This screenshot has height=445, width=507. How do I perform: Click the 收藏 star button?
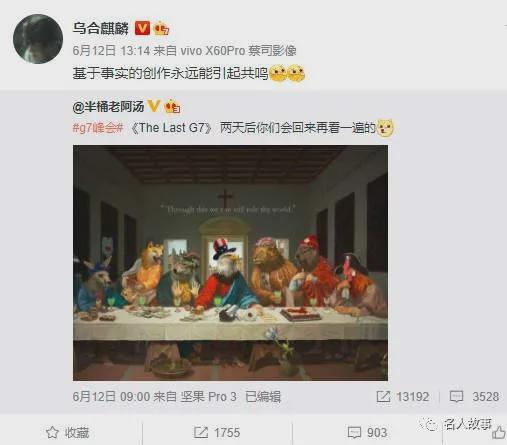pyautogui.click(x=68, y=433)
